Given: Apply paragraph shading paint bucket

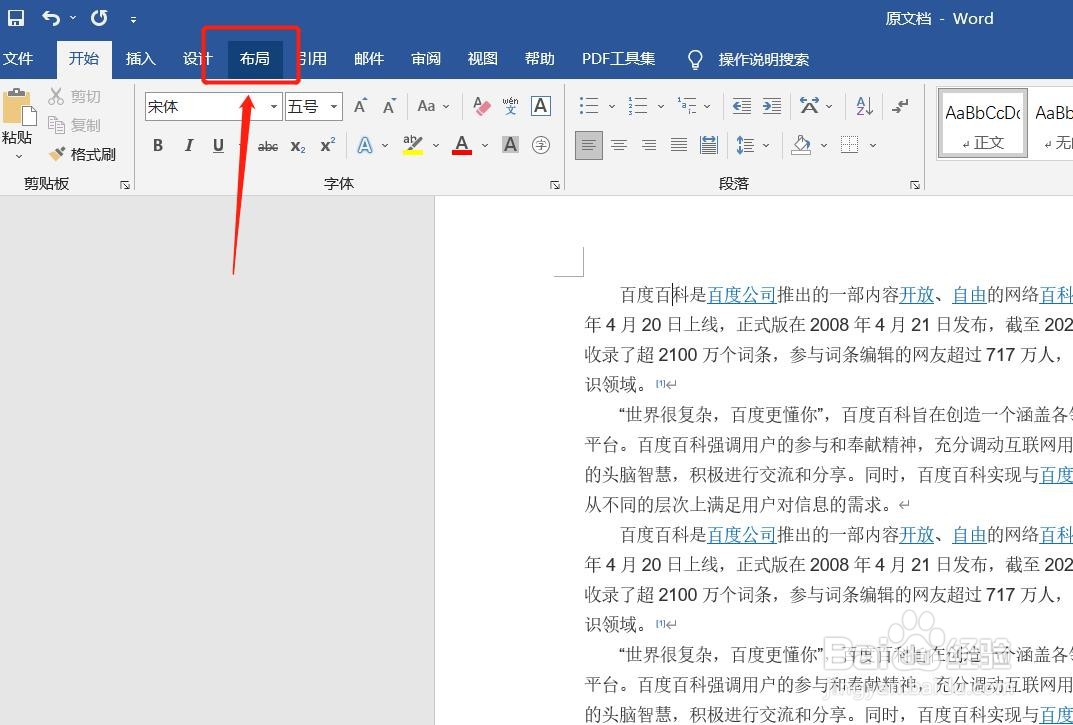Looking at the screenshot, I should (801, 145).
